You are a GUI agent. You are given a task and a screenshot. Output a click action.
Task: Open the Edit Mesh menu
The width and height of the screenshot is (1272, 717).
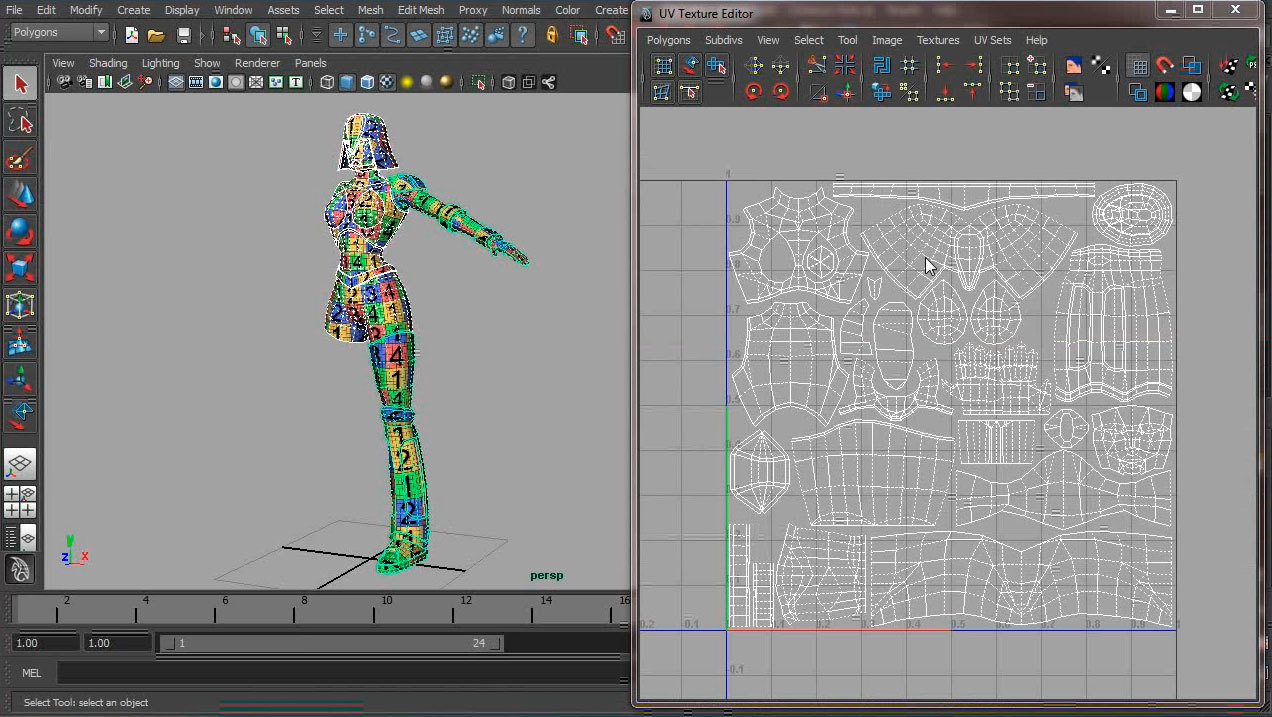[x=420, y=10]
